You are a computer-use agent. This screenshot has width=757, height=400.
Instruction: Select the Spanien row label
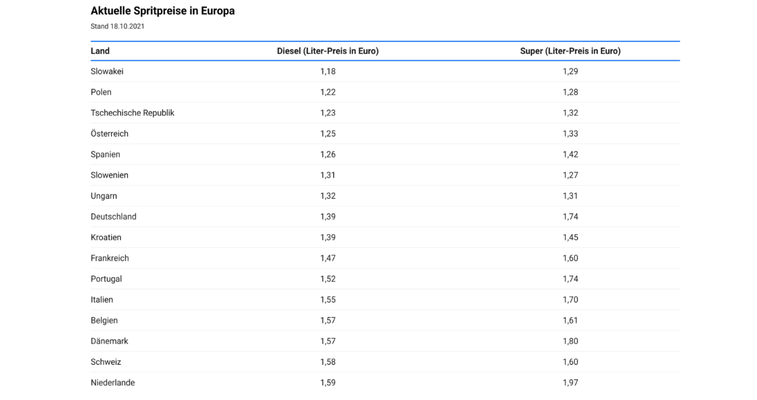(105, 154)
